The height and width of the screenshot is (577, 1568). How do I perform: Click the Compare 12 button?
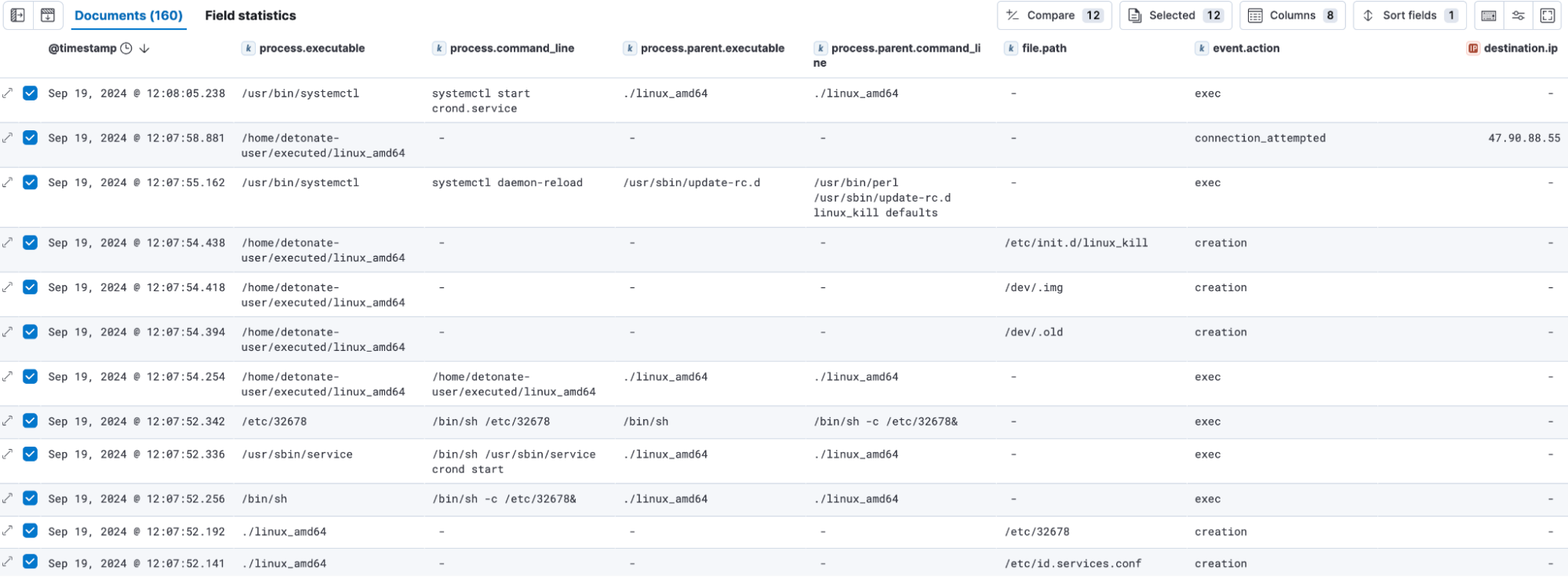coord(1053,16)
